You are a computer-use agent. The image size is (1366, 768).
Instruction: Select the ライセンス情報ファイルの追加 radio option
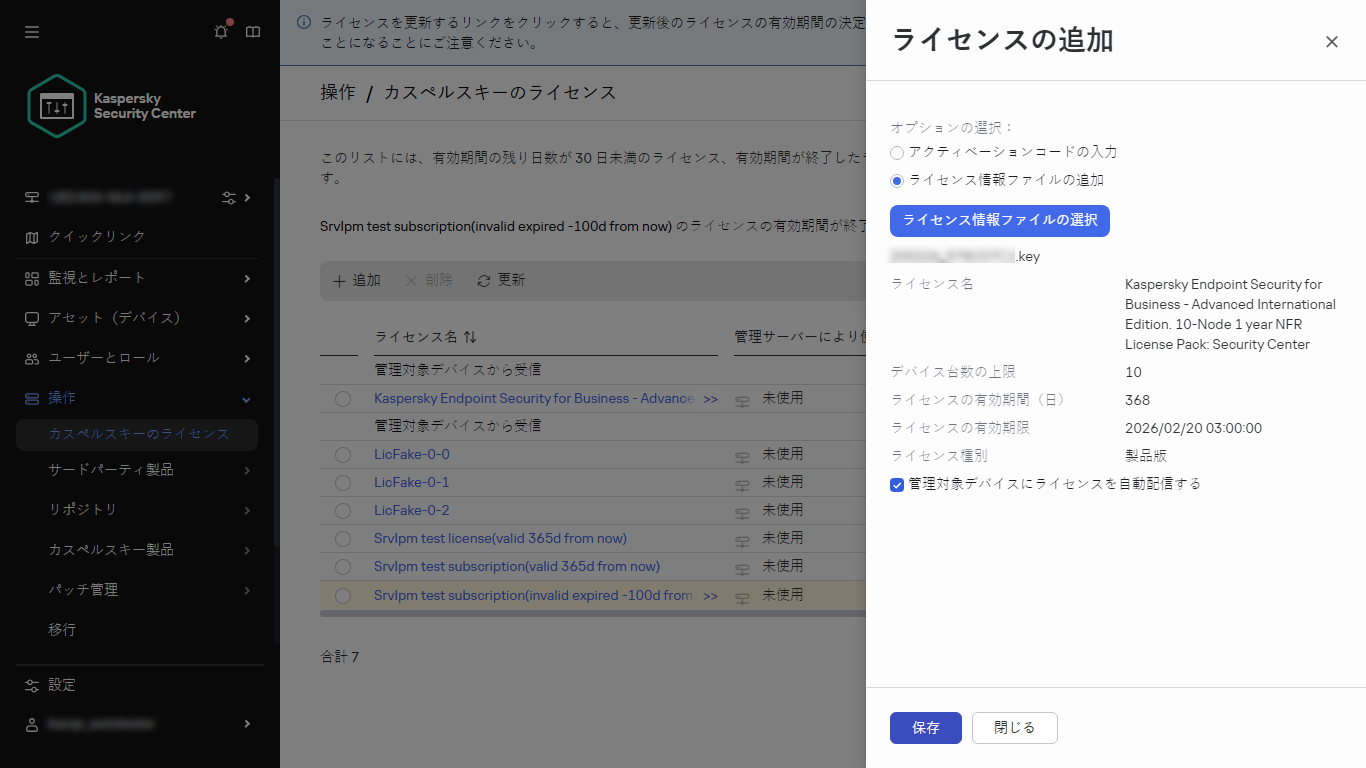tap(897, 180)
